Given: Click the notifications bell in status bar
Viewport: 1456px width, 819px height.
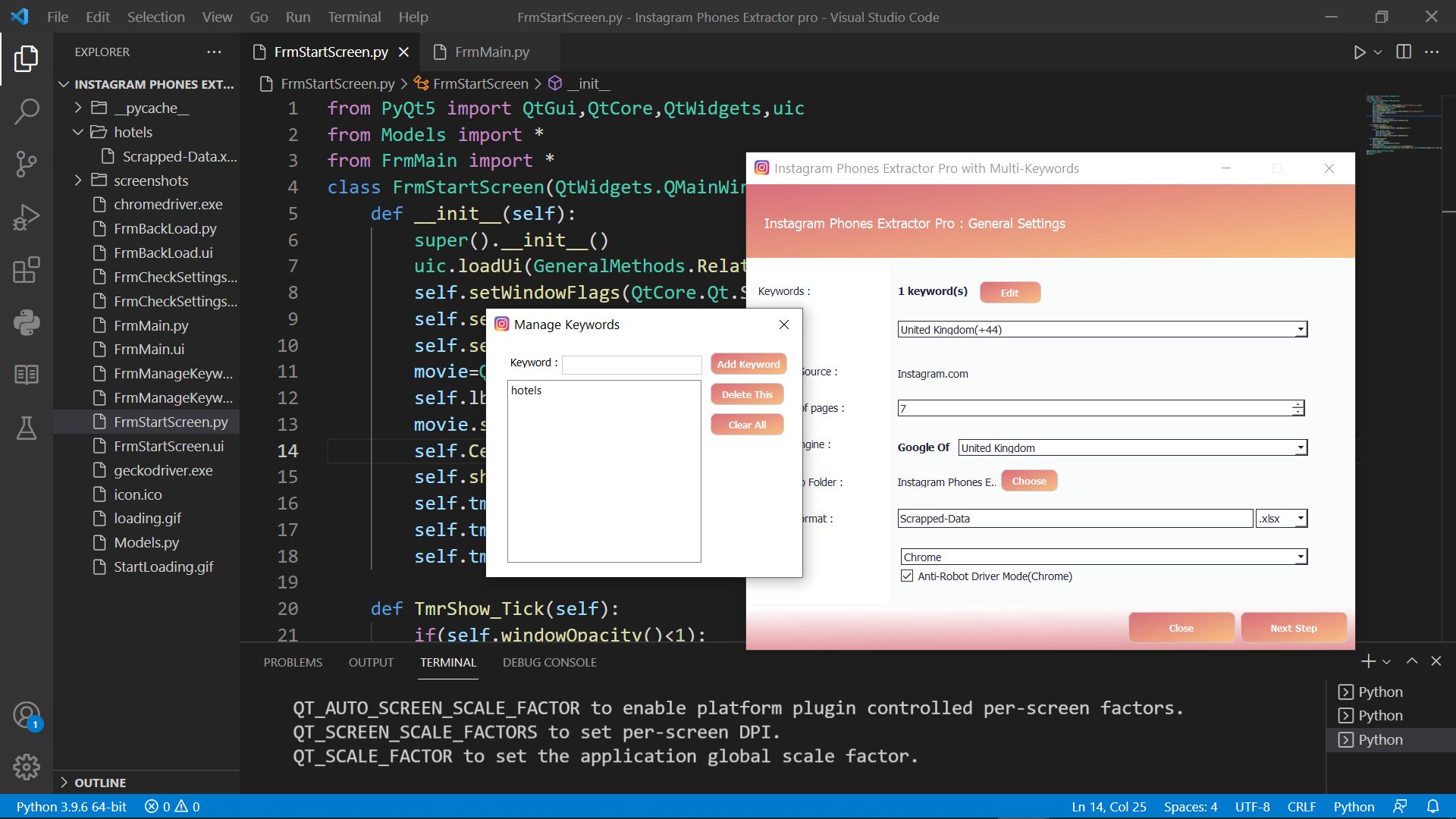Looking at the screenshot, I should 1432,807.
